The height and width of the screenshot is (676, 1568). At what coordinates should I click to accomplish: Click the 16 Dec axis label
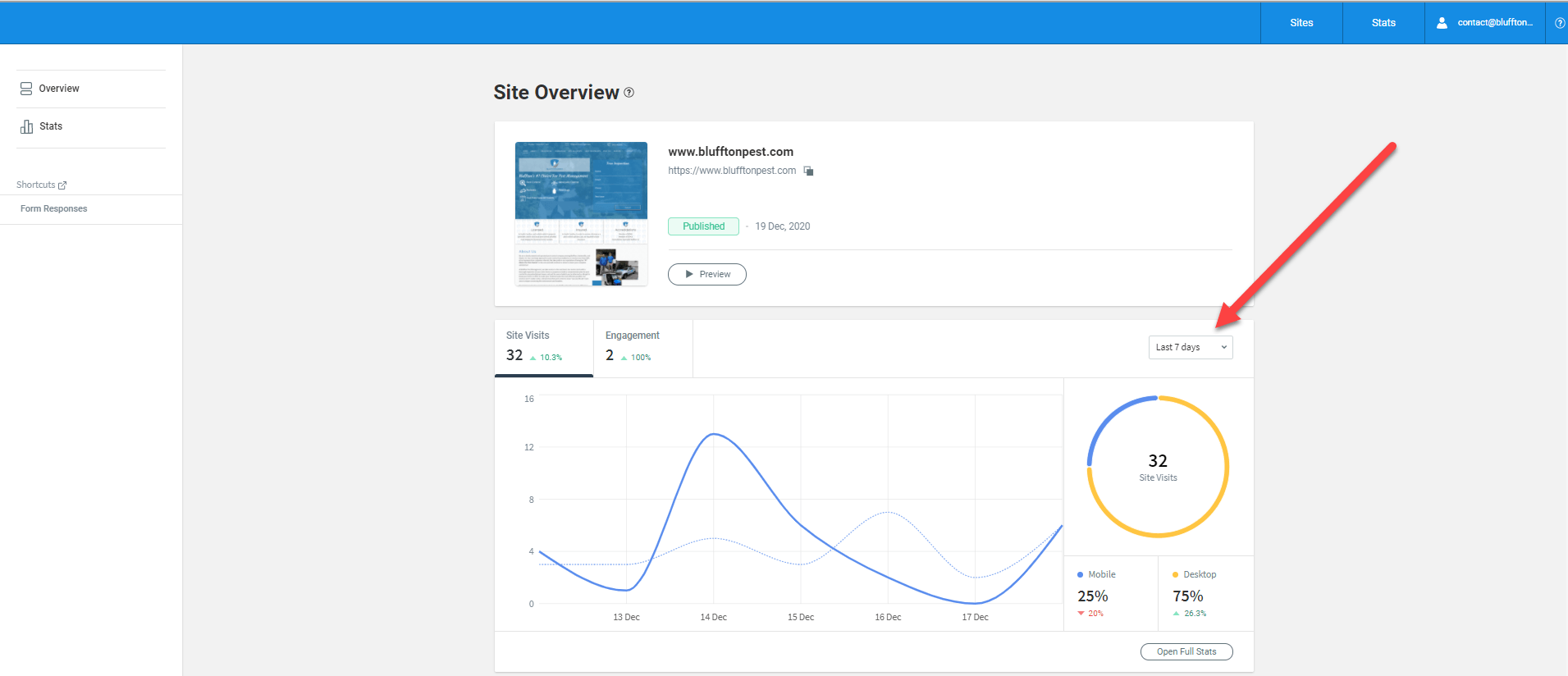(888, 617)
